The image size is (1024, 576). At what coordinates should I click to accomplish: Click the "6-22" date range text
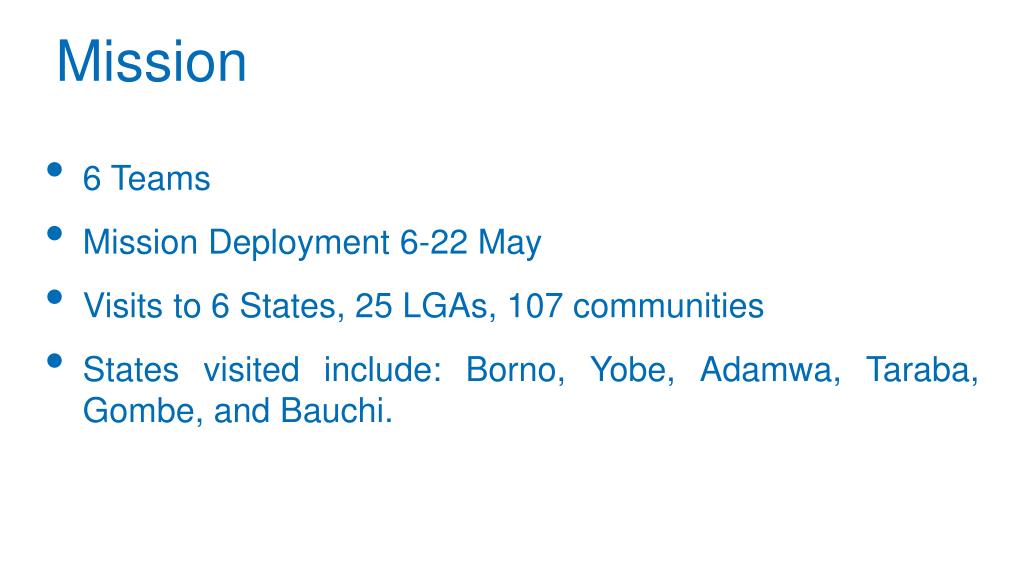pyautogui.click(x=434, y=242)
